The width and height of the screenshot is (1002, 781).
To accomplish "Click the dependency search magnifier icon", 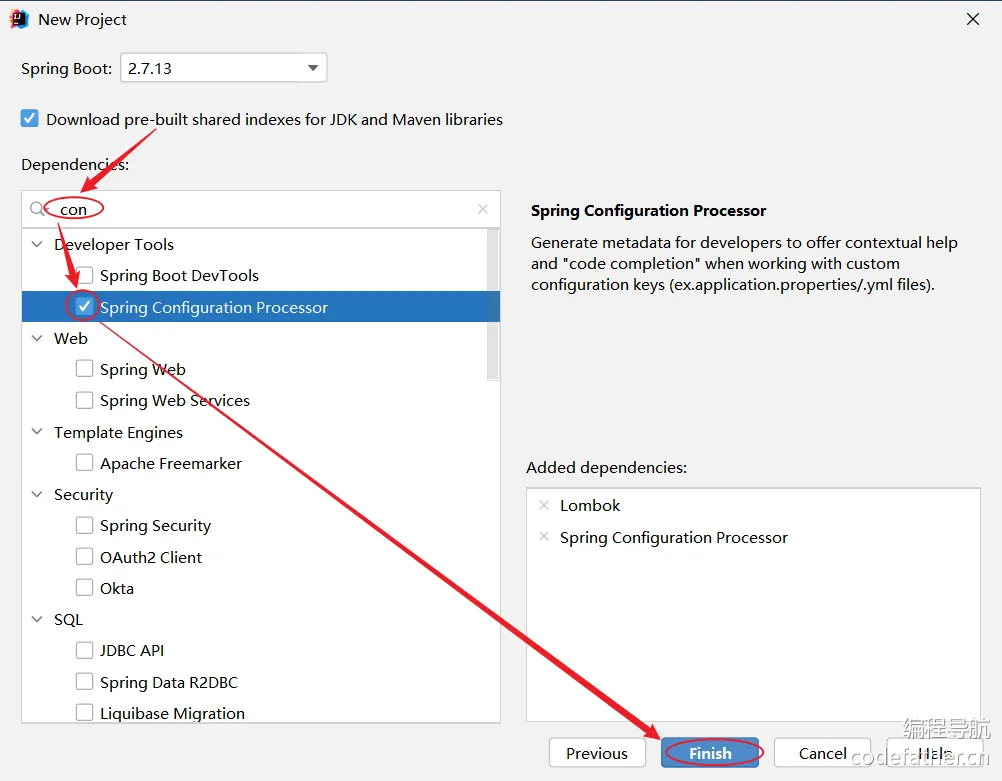I will 38,209.
